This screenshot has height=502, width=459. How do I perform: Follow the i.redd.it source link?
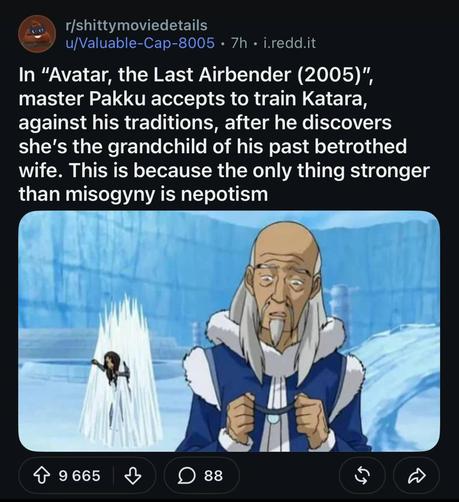click(289, 43)
